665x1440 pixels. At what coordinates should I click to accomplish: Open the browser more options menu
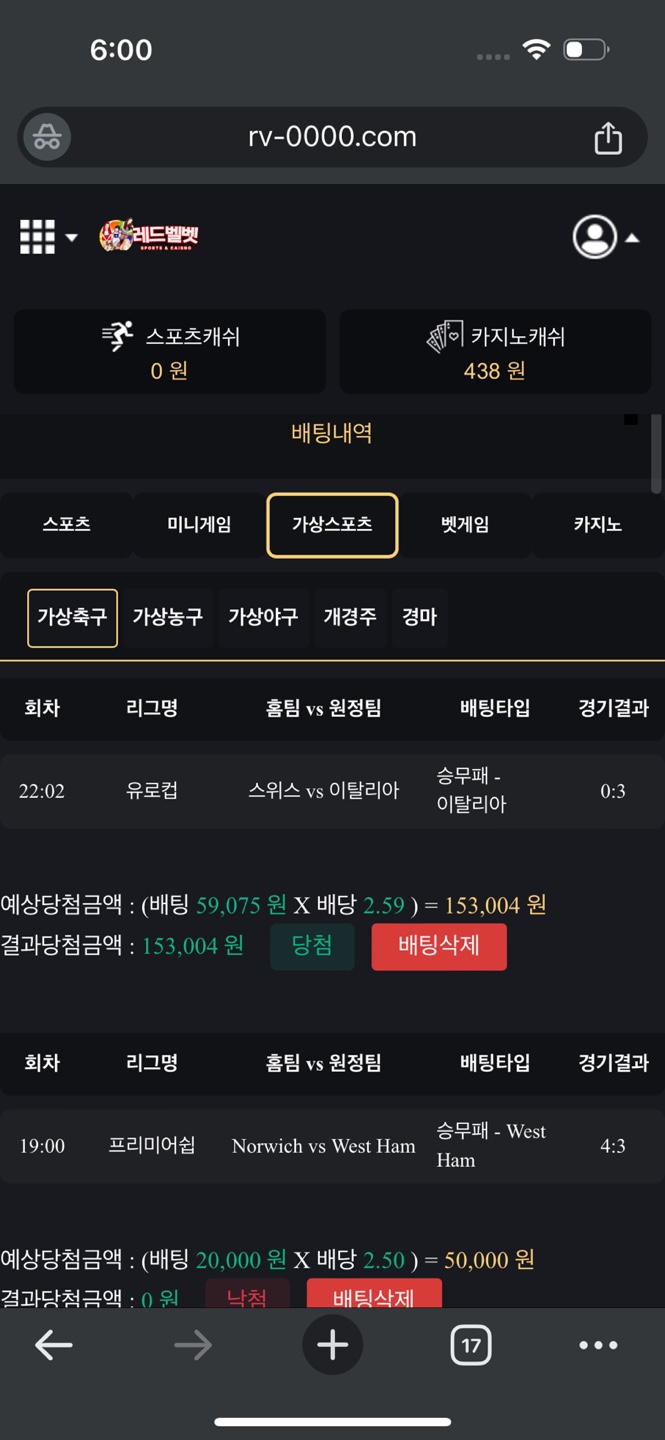598,1346
